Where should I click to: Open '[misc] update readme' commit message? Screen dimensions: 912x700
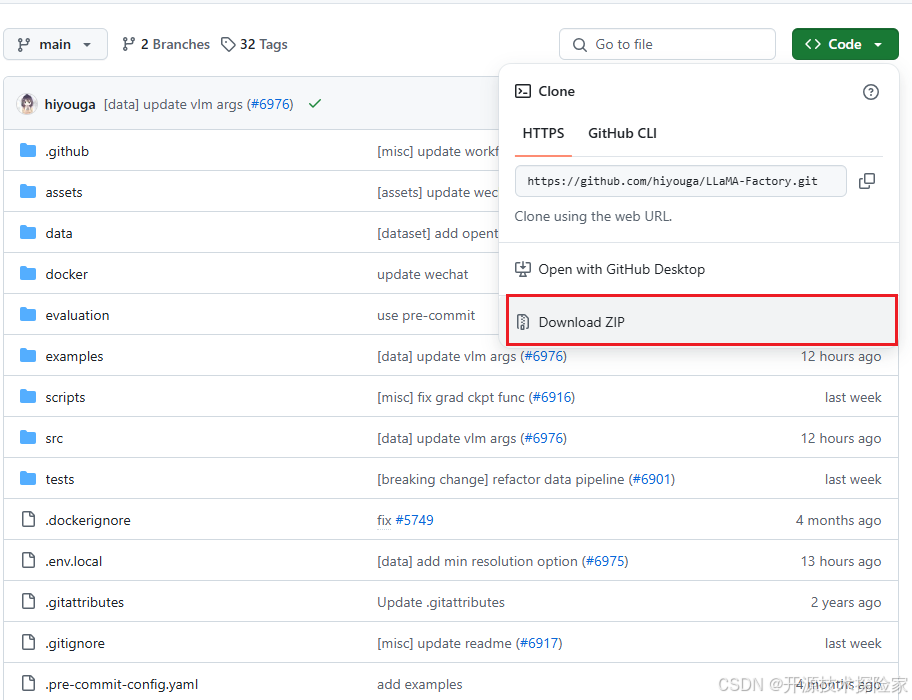pyautogui.click(x=444, y=643)
